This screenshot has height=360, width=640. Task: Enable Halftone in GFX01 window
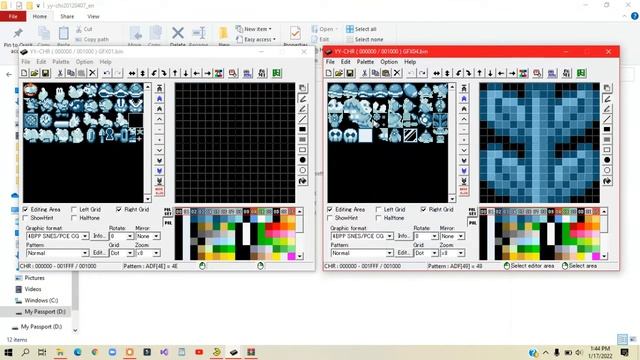coord(74,218)
